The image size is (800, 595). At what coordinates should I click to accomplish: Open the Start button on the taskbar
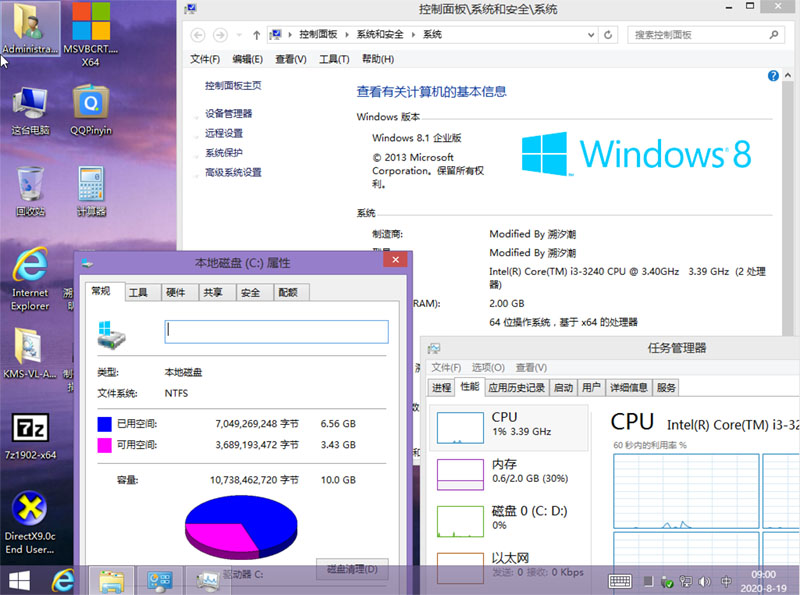19,581
